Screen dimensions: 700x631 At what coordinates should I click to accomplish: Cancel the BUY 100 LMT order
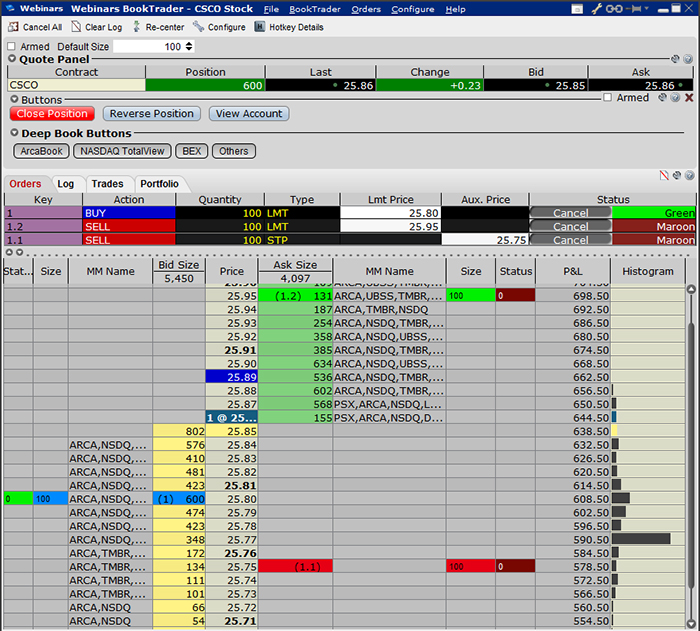click(x=570, y=213)
